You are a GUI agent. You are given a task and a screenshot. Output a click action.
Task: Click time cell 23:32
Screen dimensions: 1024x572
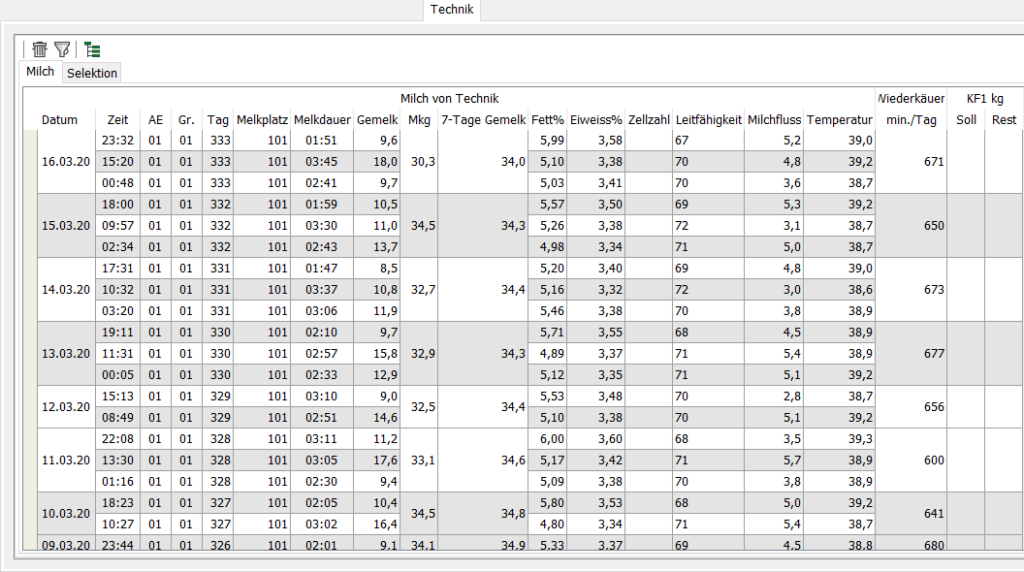(x=118, y=140)
